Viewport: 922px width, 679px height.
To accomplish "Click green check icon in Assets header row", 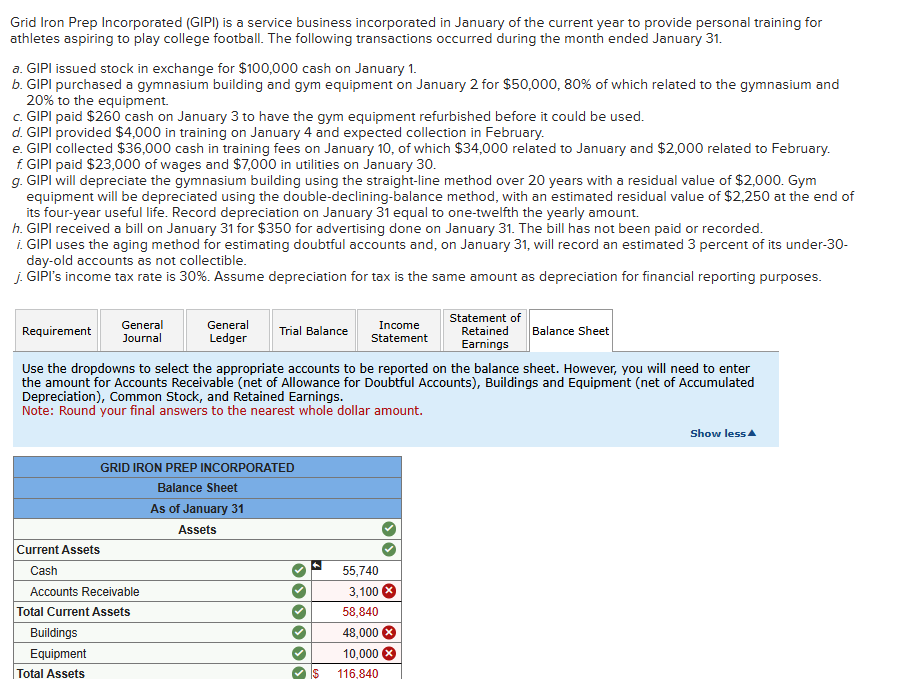I will (x=389, y=529).
